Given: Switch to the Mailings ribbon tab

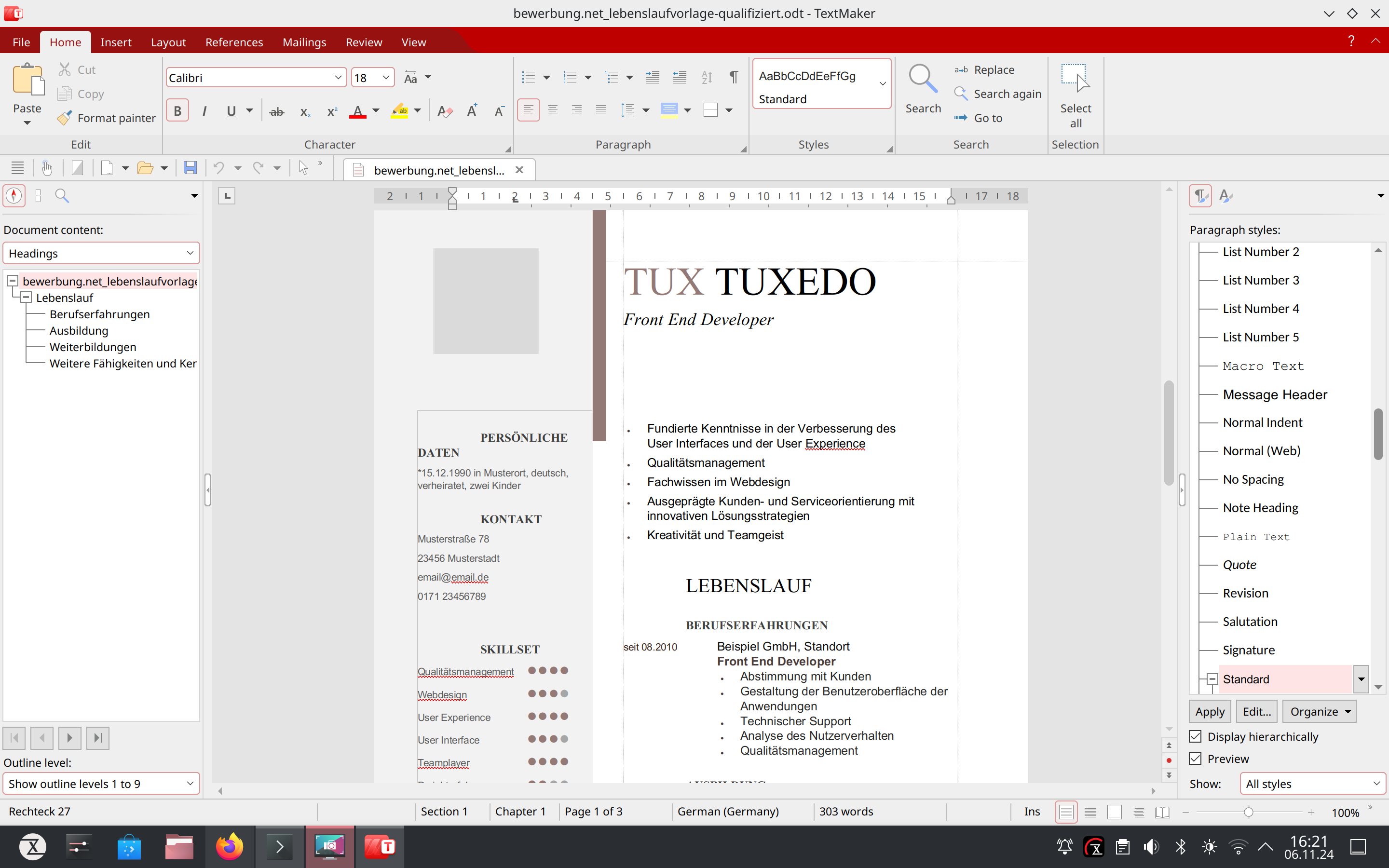Looking at the screenshot, I should coord(304,42).
